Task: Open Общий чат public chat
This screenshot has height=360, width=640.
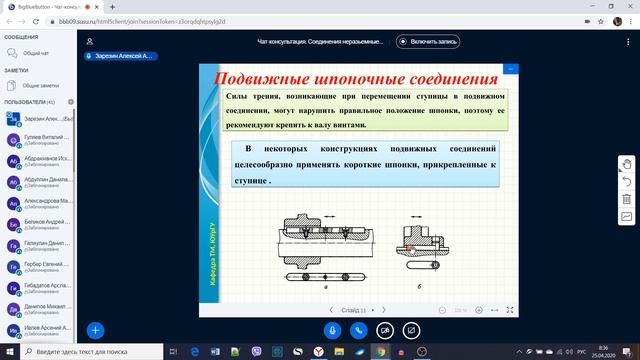Action: click(x=37, y=53)
